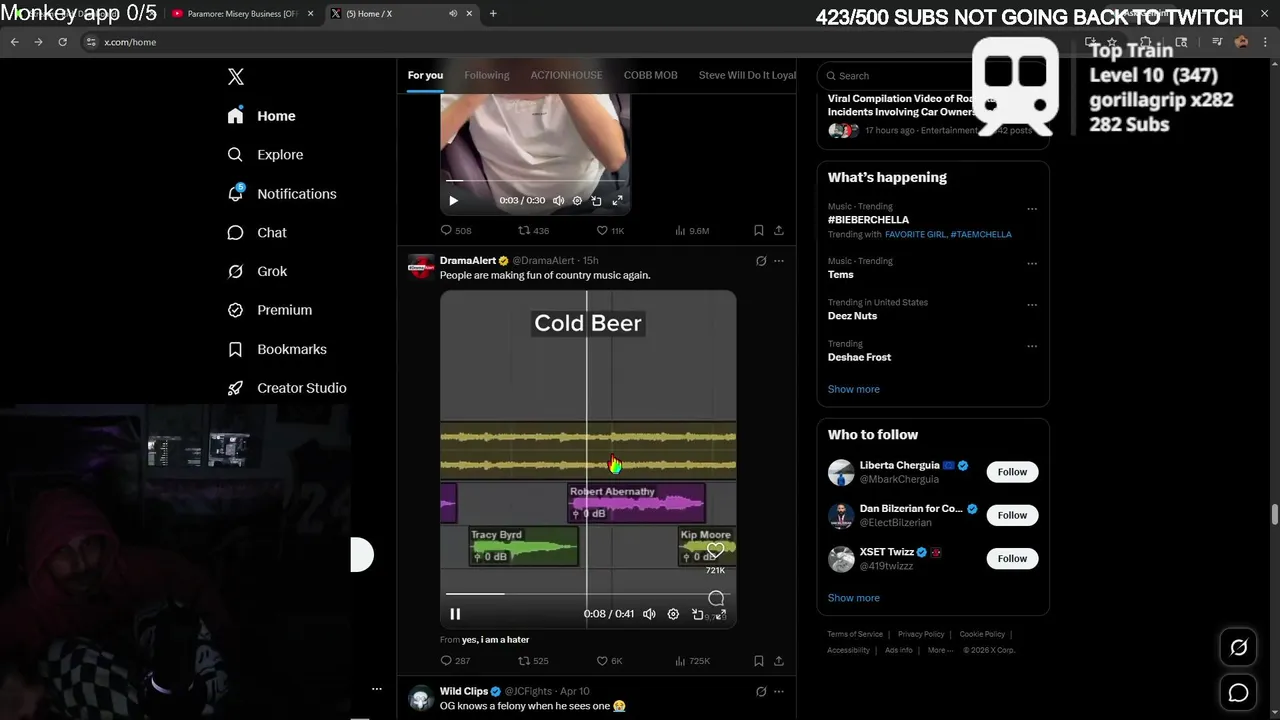This screenshot has height=720, width=1280.
Task: Bookmark the DramaAlert post with 725K views
Action: tap(759, 661)
